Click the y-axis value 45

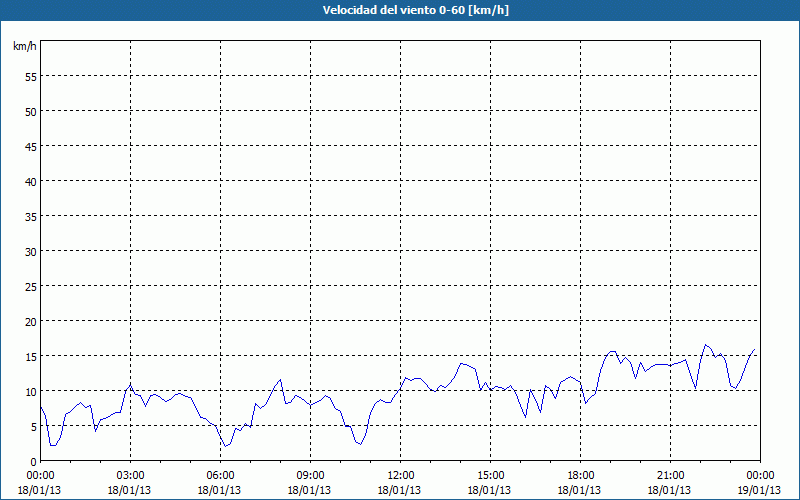click(31, 147)
